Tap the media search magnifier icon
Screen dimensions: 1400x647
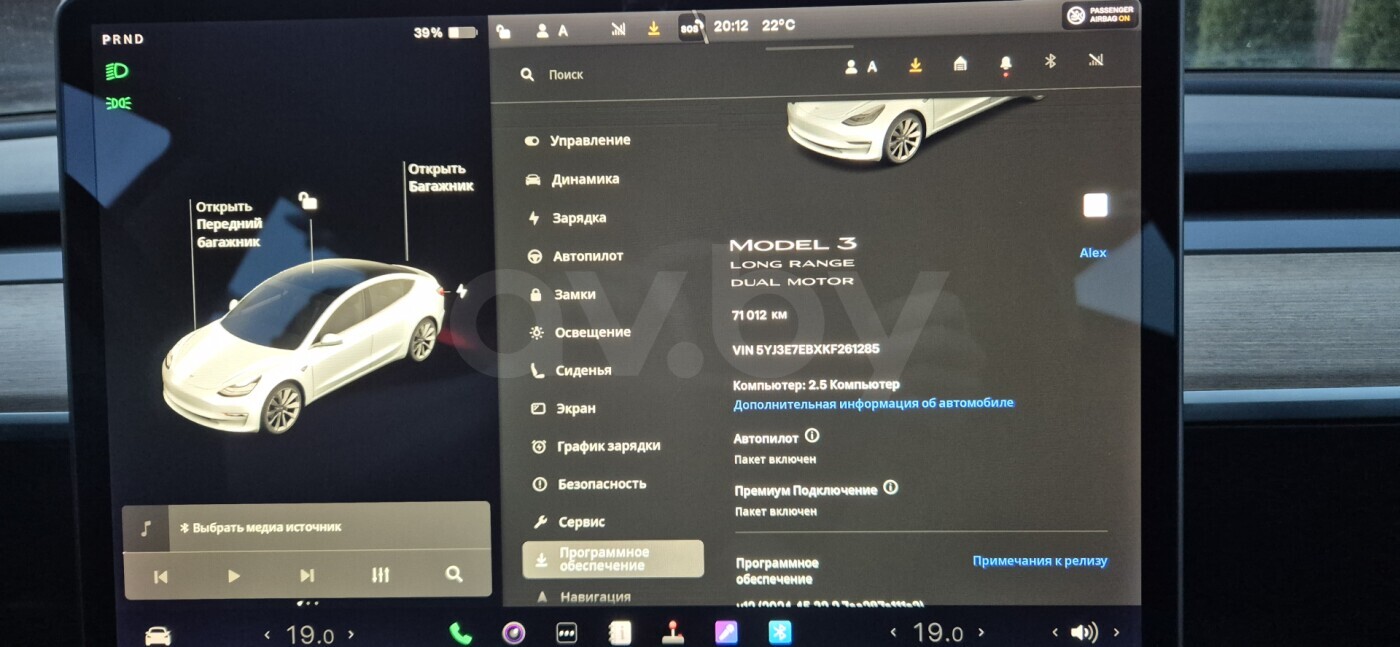[454, 574]
